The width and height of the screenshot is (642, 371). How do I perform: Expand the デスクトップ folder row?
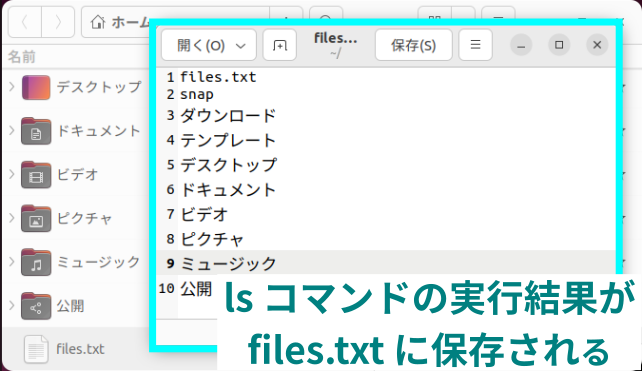tap(12, 87)
